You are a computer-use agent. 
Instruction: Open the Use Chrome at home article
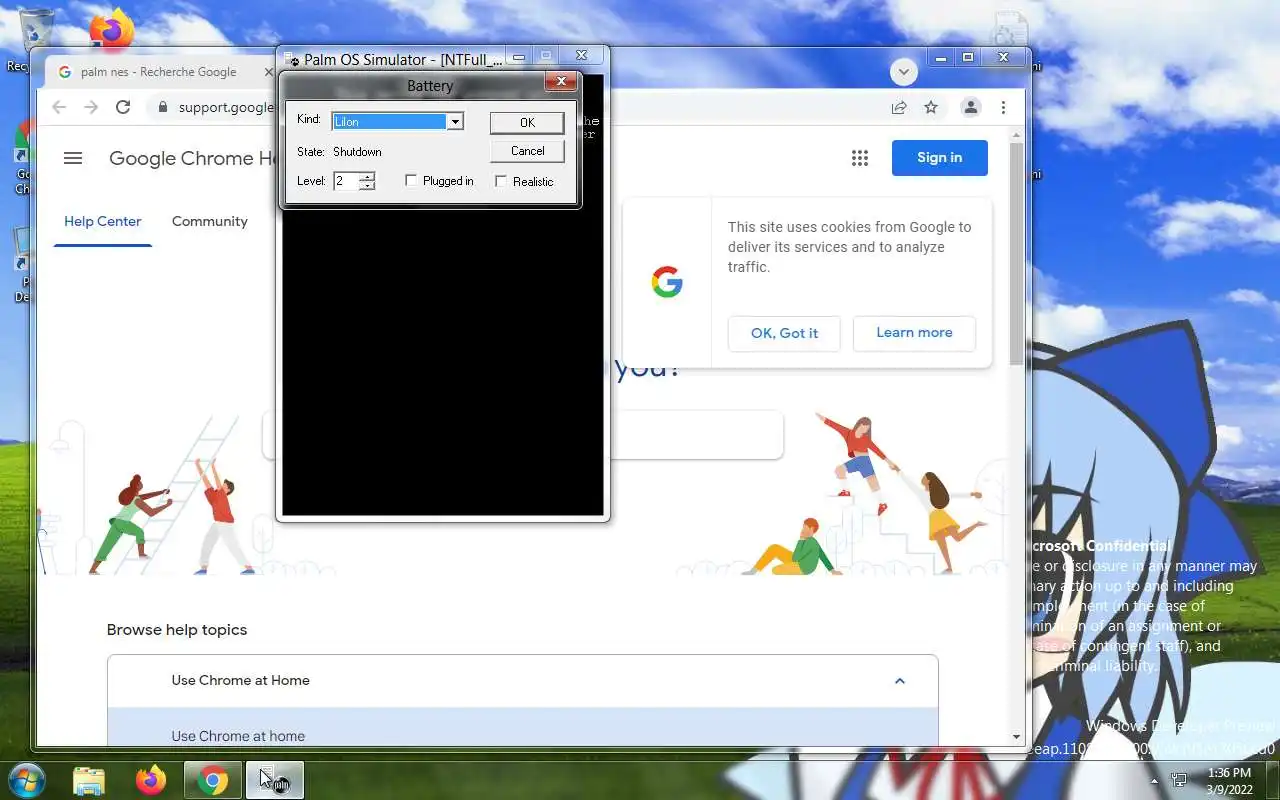238,736
